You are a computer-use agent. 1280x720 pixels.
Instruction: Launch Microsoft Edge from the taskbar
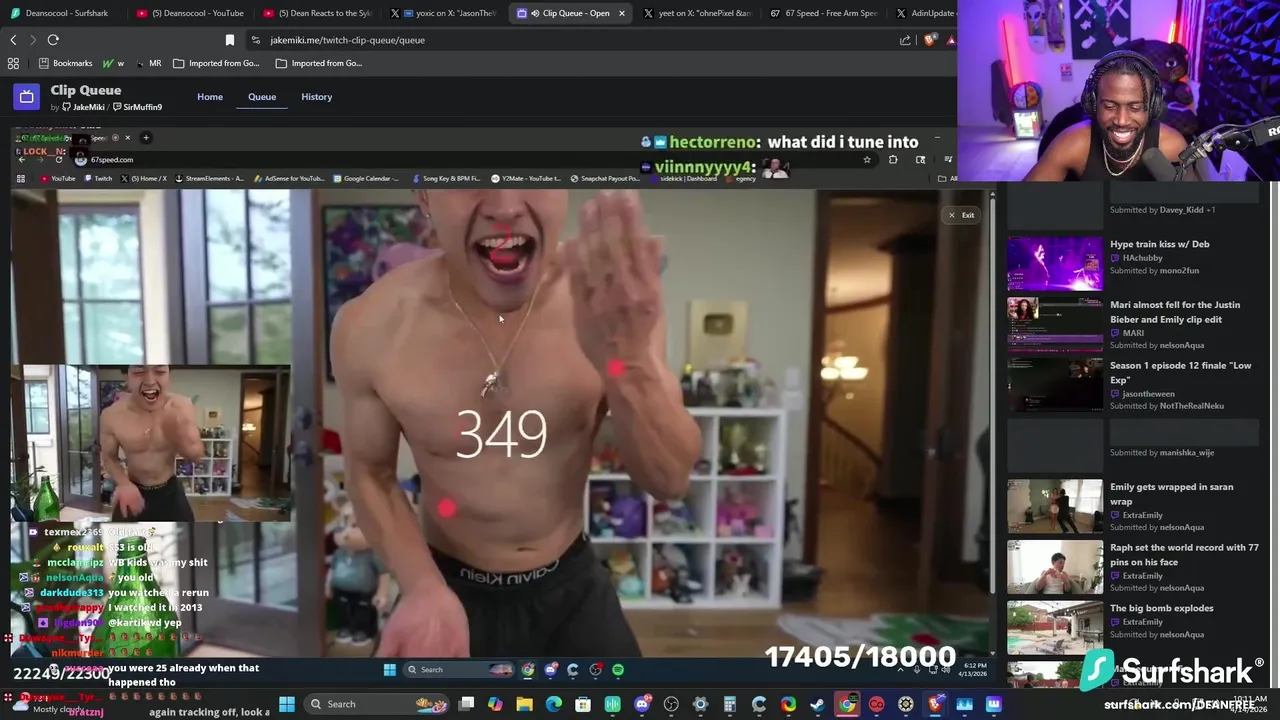pos(554,704)
